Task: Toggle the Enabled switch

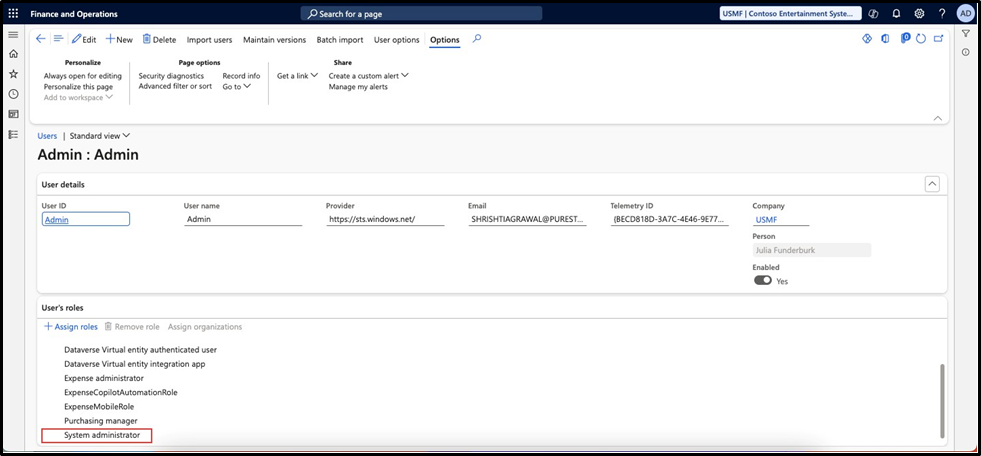Action: [x=763, y=281]
